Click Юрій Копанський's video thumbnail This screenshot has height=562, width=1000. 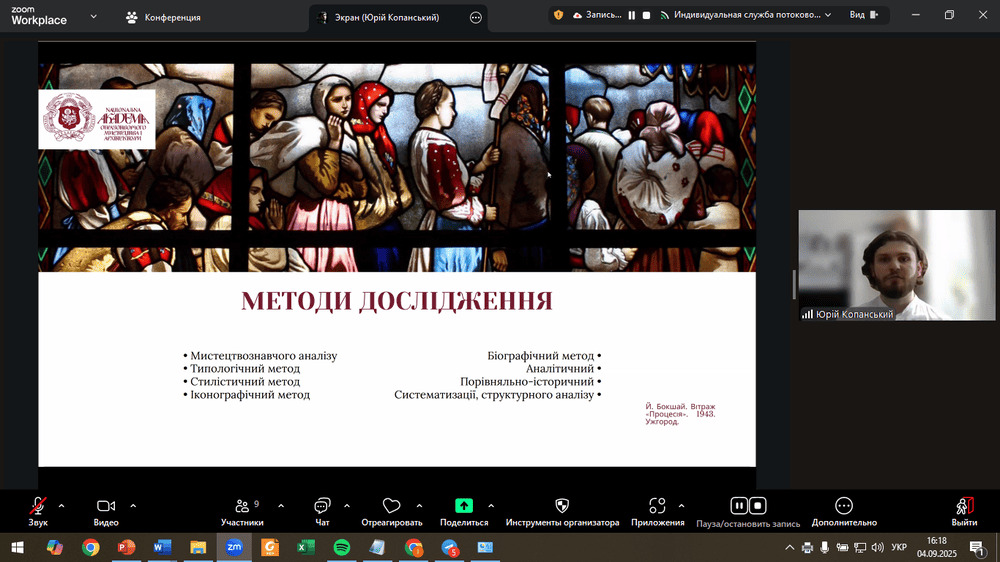click(896, 265)
